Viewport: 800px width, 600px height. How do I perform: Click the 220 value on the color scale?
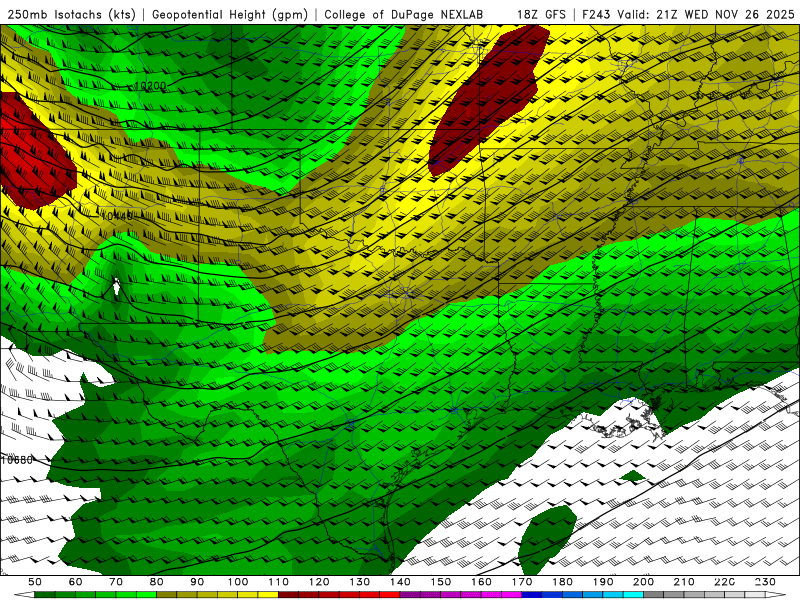pyautogui.click(x=724, y=582)
